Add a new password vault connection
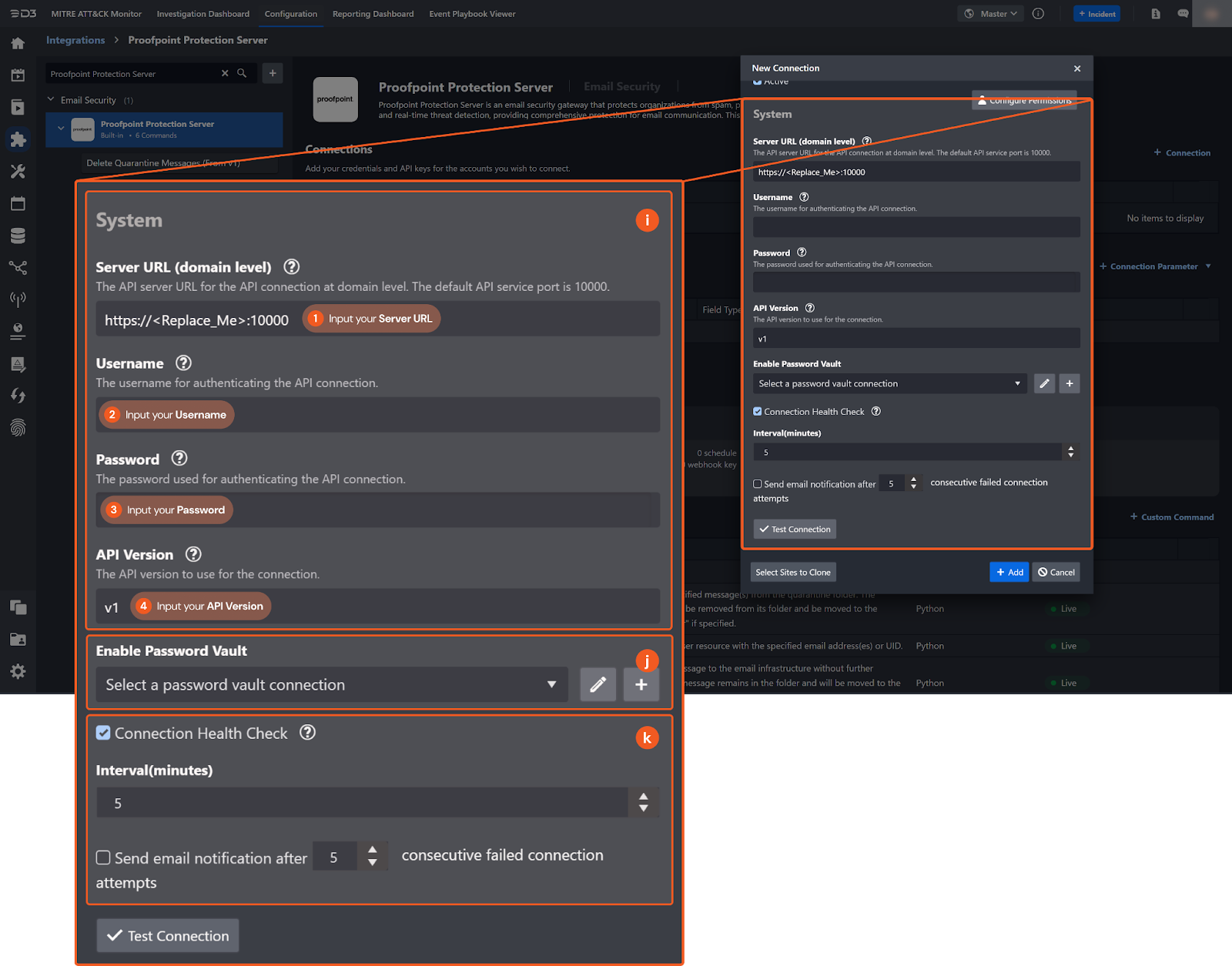 coord(1070,383)
